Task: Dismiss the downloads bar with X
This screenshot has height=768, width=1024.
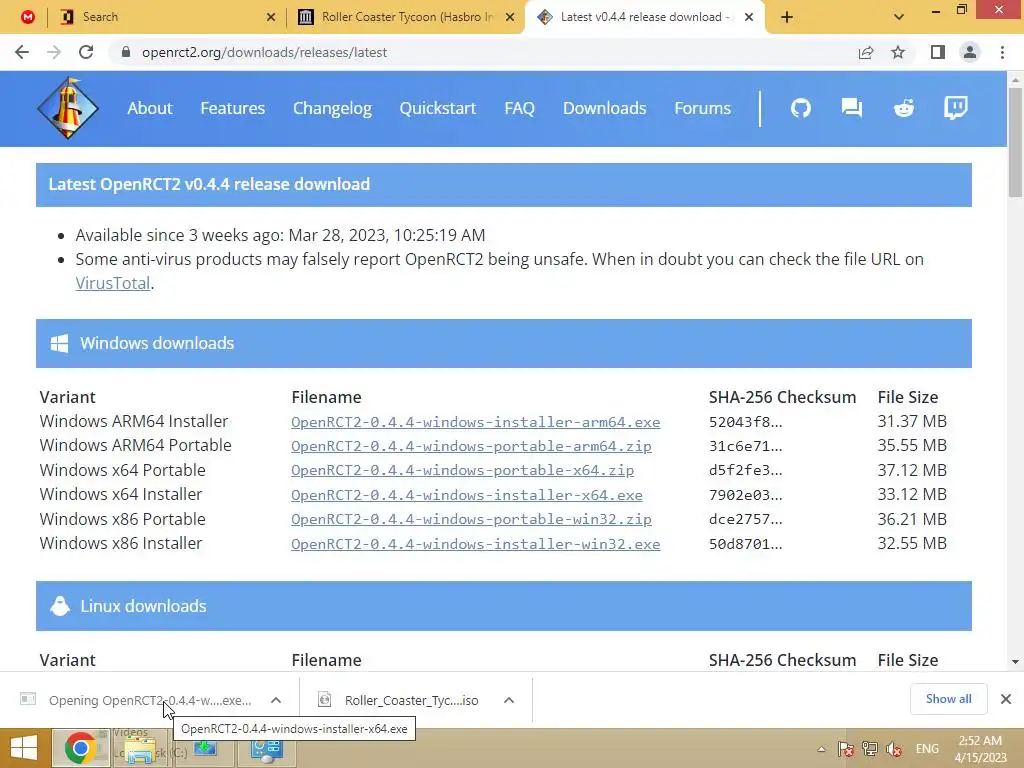Action: click(1006, 699)
